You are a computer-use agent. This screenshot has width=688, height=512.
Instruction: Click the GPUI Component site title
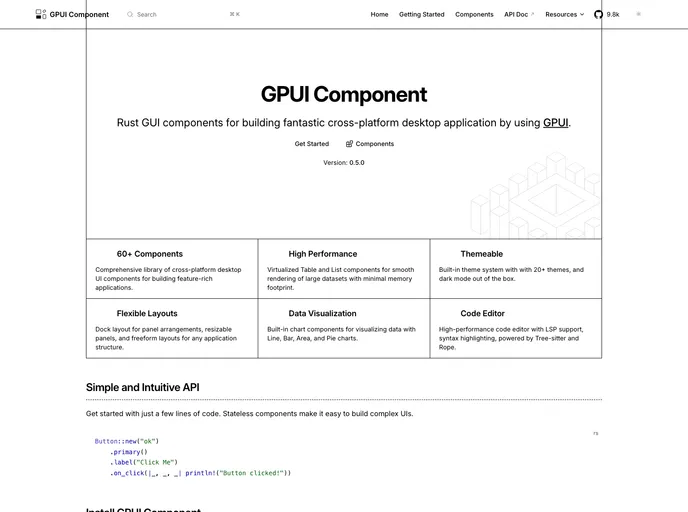click(79, 14)
